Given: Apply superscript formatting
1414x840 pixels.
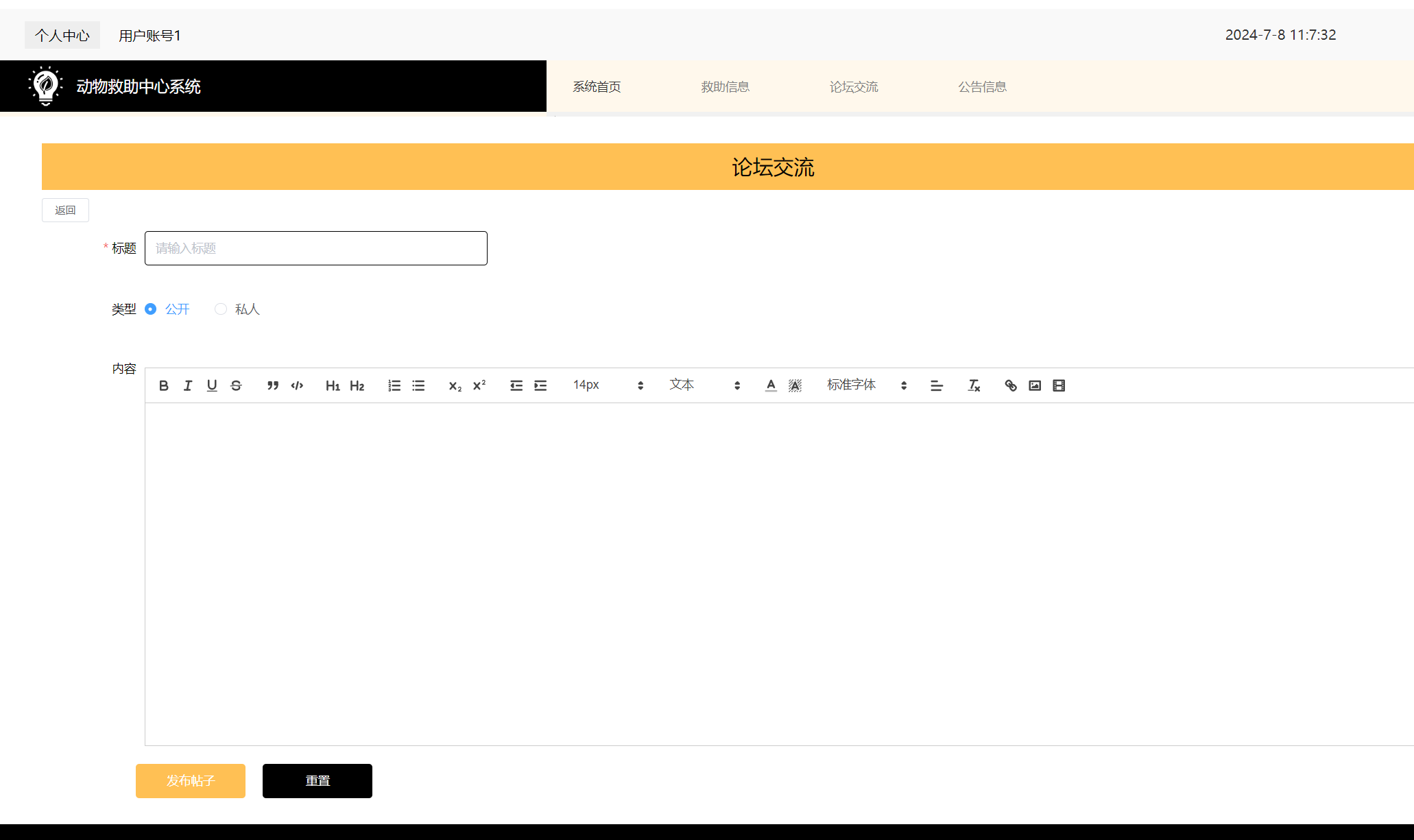Looking at the screenshot, I should tap(478, 385).
